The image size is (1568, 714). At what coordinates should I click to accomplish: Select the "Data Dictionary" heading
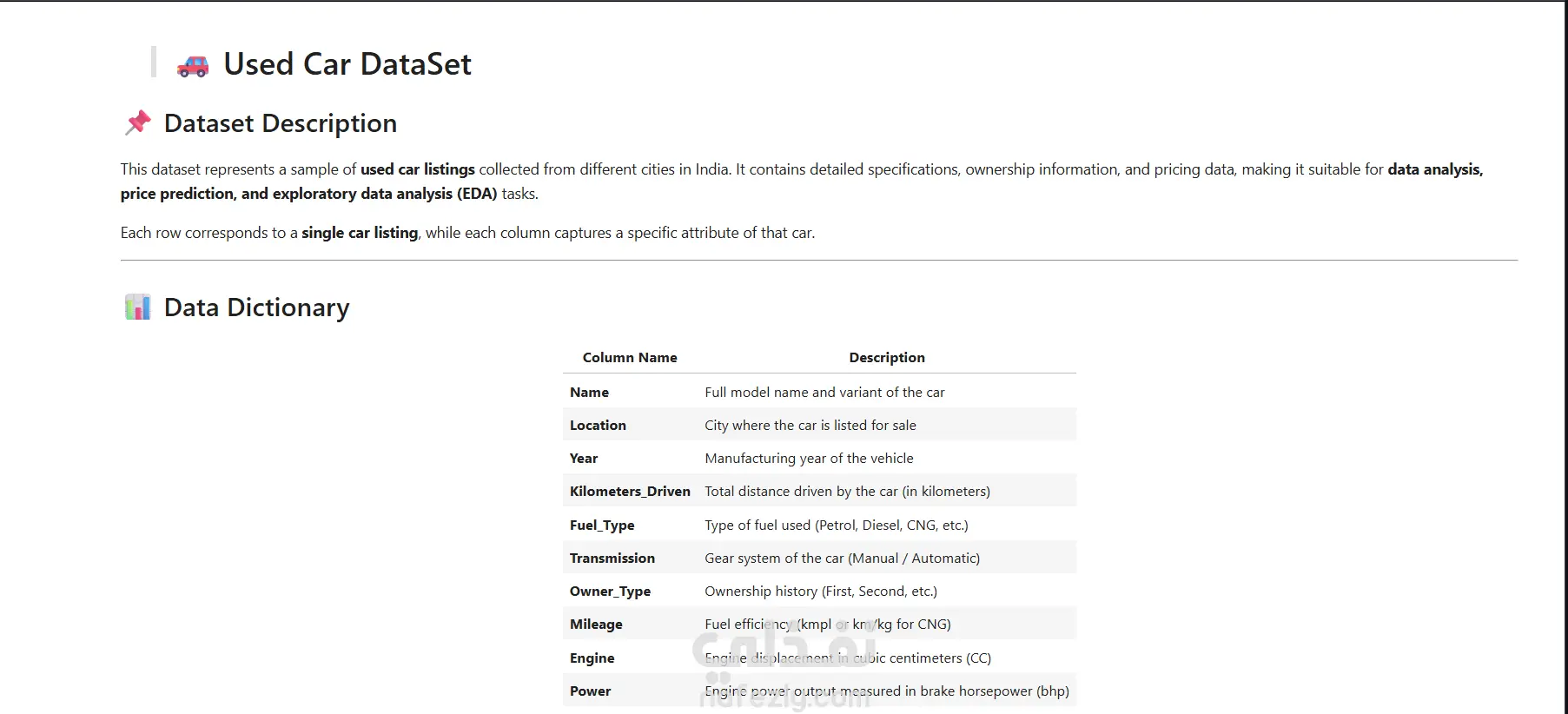(256, 307)
